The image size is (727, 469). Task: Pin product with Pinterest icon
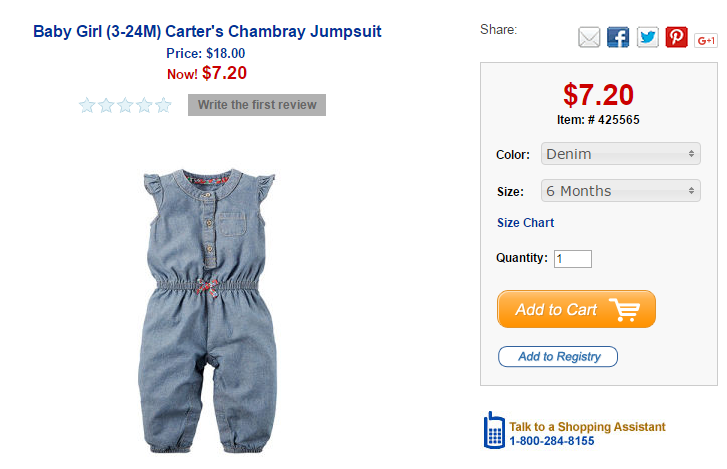tap(676, 37)
